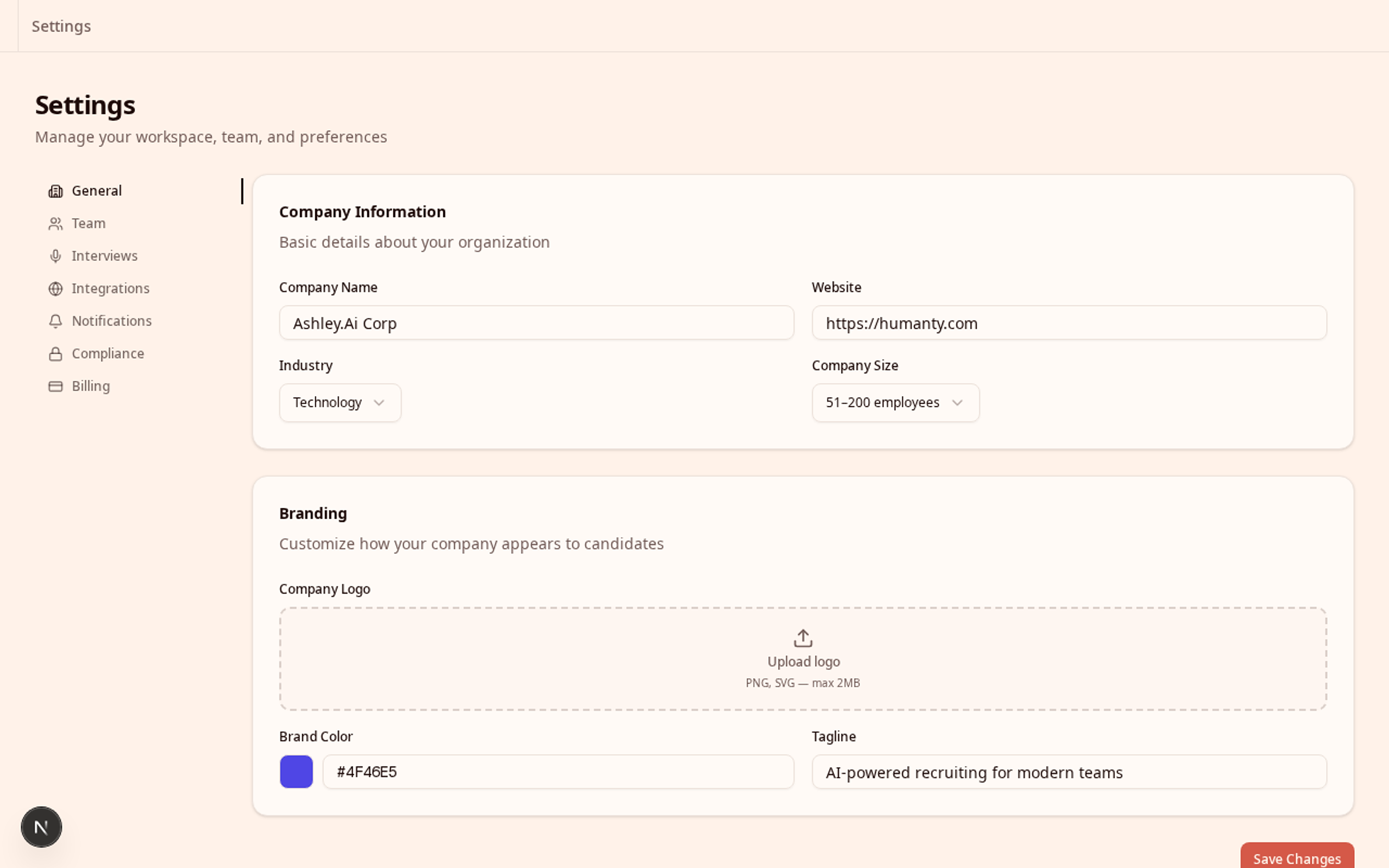Open the General settings tab
The image size is (1389, 868).
click(x=139, y=191)
